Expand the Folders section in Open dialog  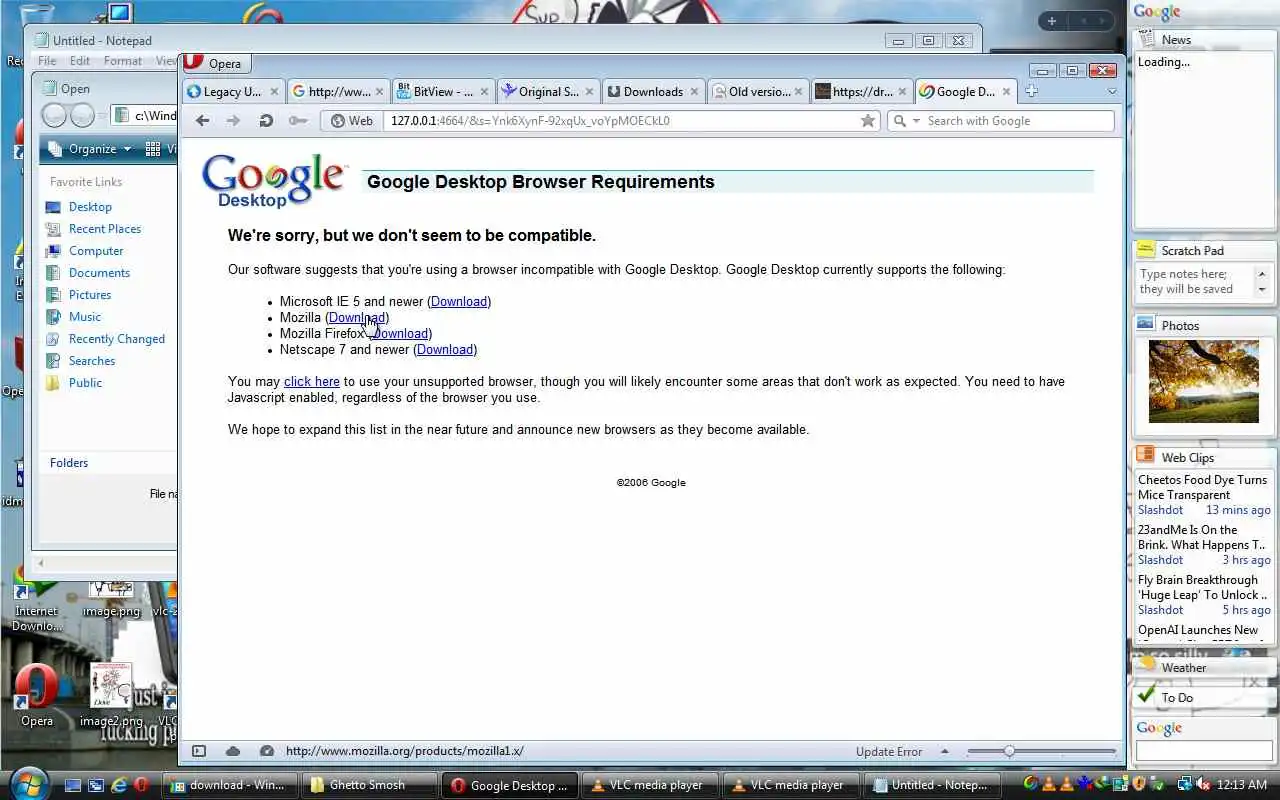pos(69,463)
